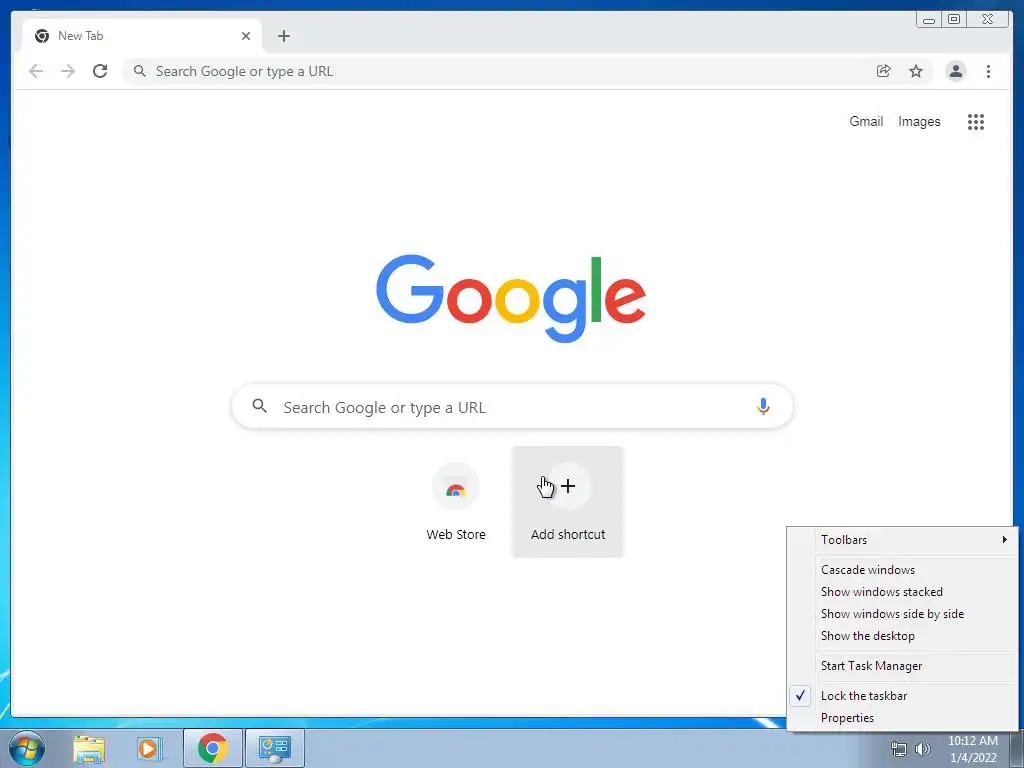Select Show windows stacked
Viewport: 1024px width, 768px height.
[x=903, y=592]
